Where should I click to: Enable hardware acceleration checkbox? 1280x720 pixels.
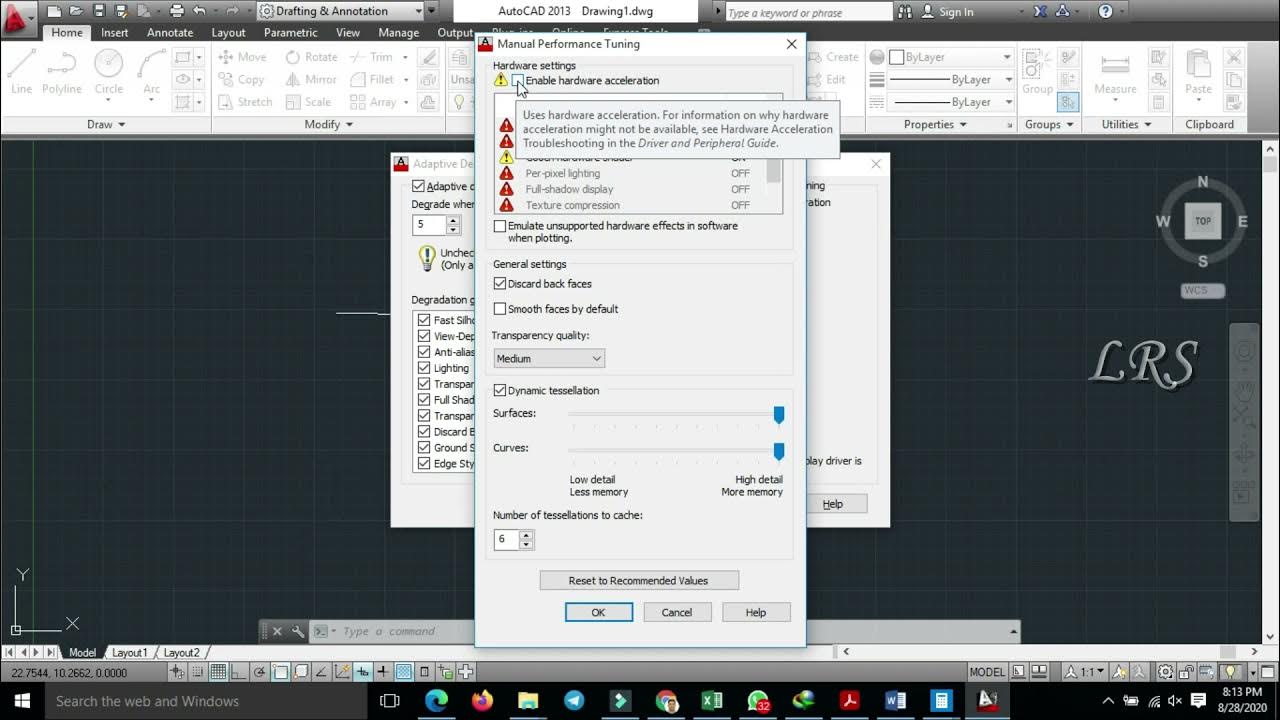point(518,80)
